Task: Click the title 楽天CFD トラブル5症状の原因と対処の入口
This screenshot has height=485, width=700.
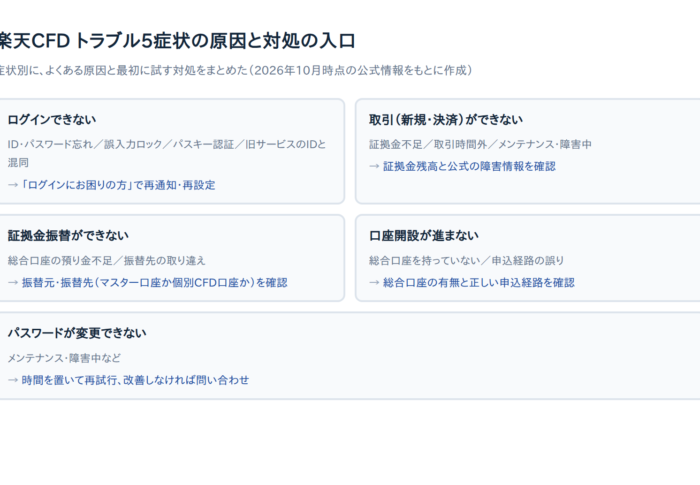Action: pos(177,41)
